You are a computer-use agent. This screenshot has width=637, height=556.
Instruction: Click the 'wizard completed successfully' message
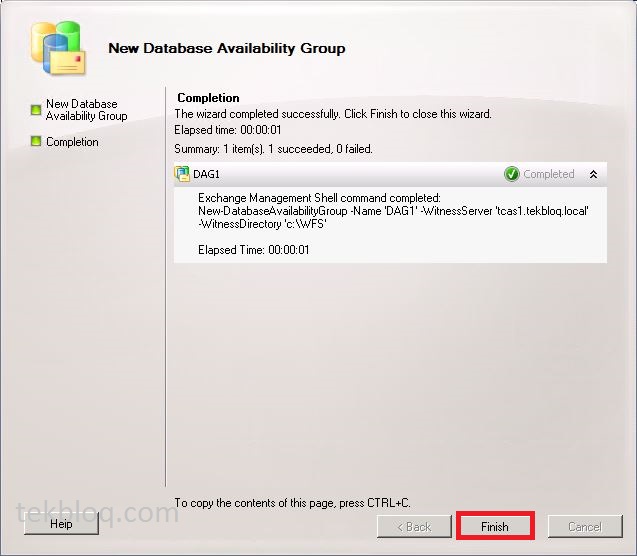[x=333, y=114]
